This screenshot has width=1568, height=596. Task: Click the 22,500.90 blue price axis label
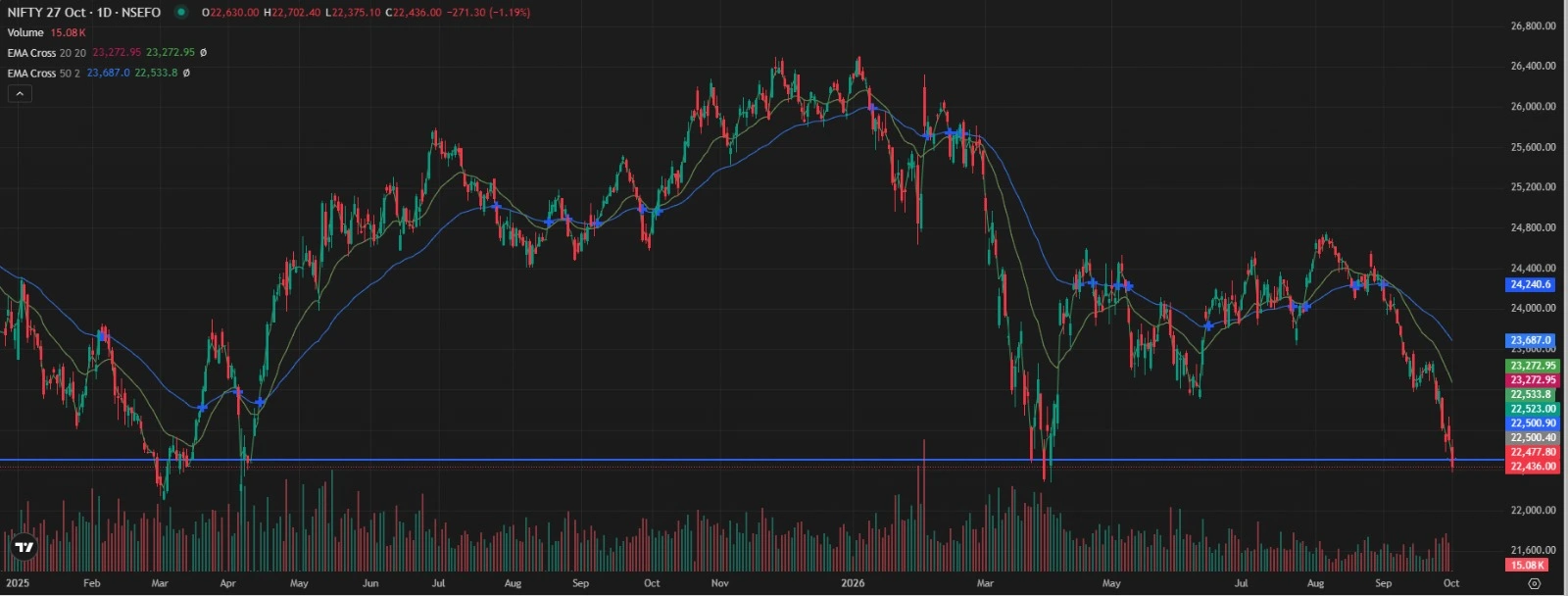pyautogui.click(x=1531, y=423)
